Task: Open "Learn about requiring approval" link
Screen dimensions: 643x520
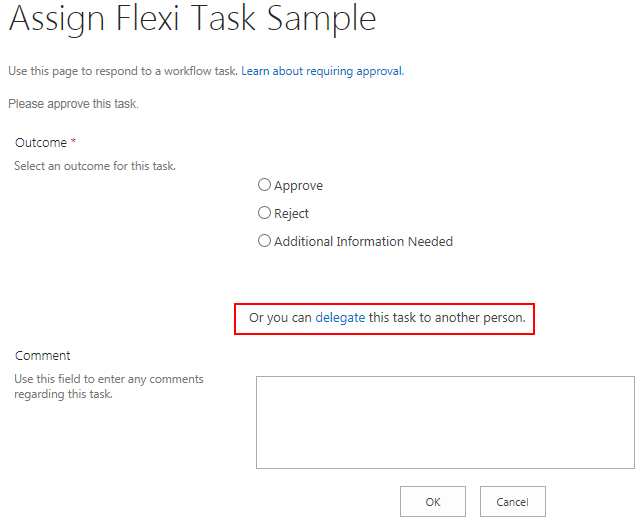Action: click(x=321, y=71)
